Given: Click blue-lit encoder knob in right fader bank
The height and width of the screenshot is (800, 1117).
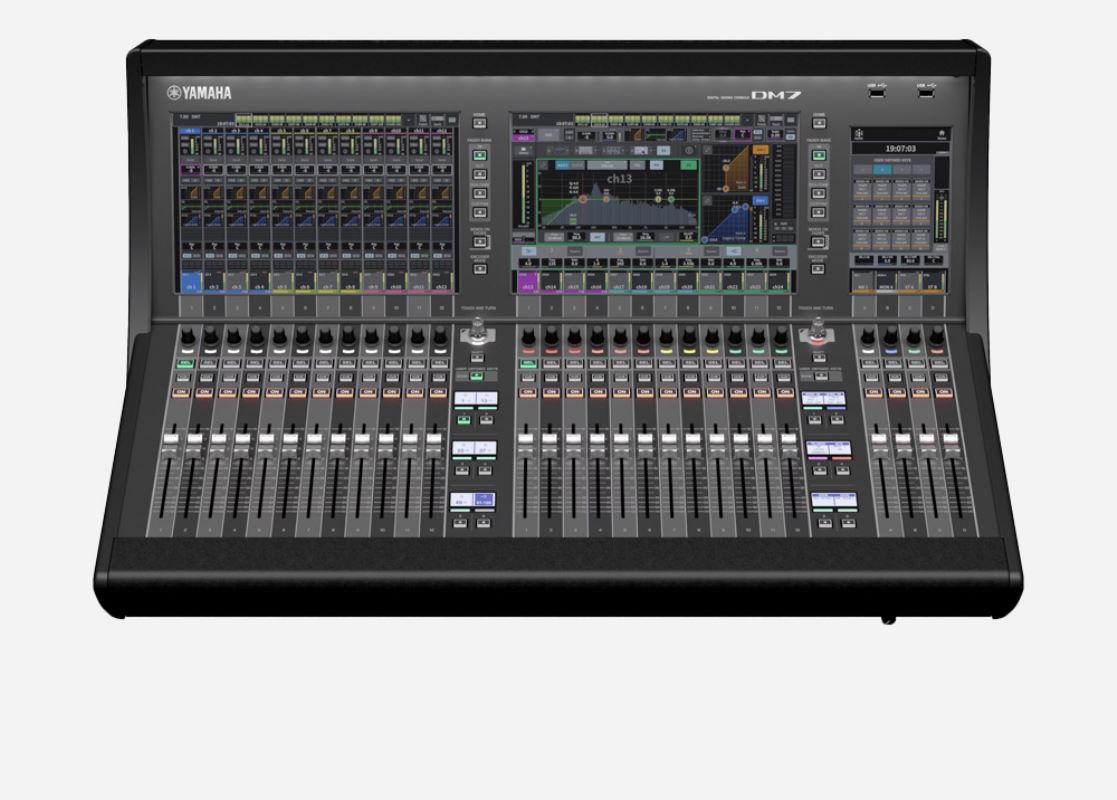Looking at the screenshot, I should click(890, 338).
